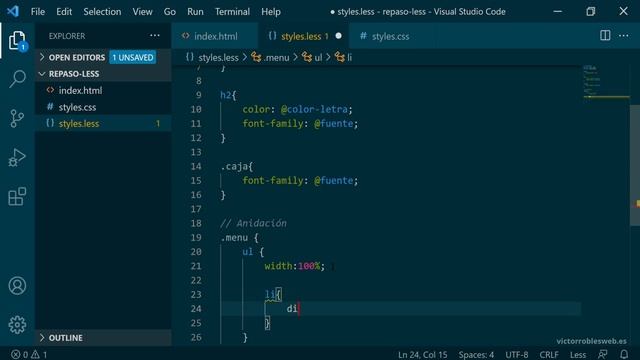This screenshot has height=360, width=640.
Task: Change line ending via CRLF
Action: 549,354
